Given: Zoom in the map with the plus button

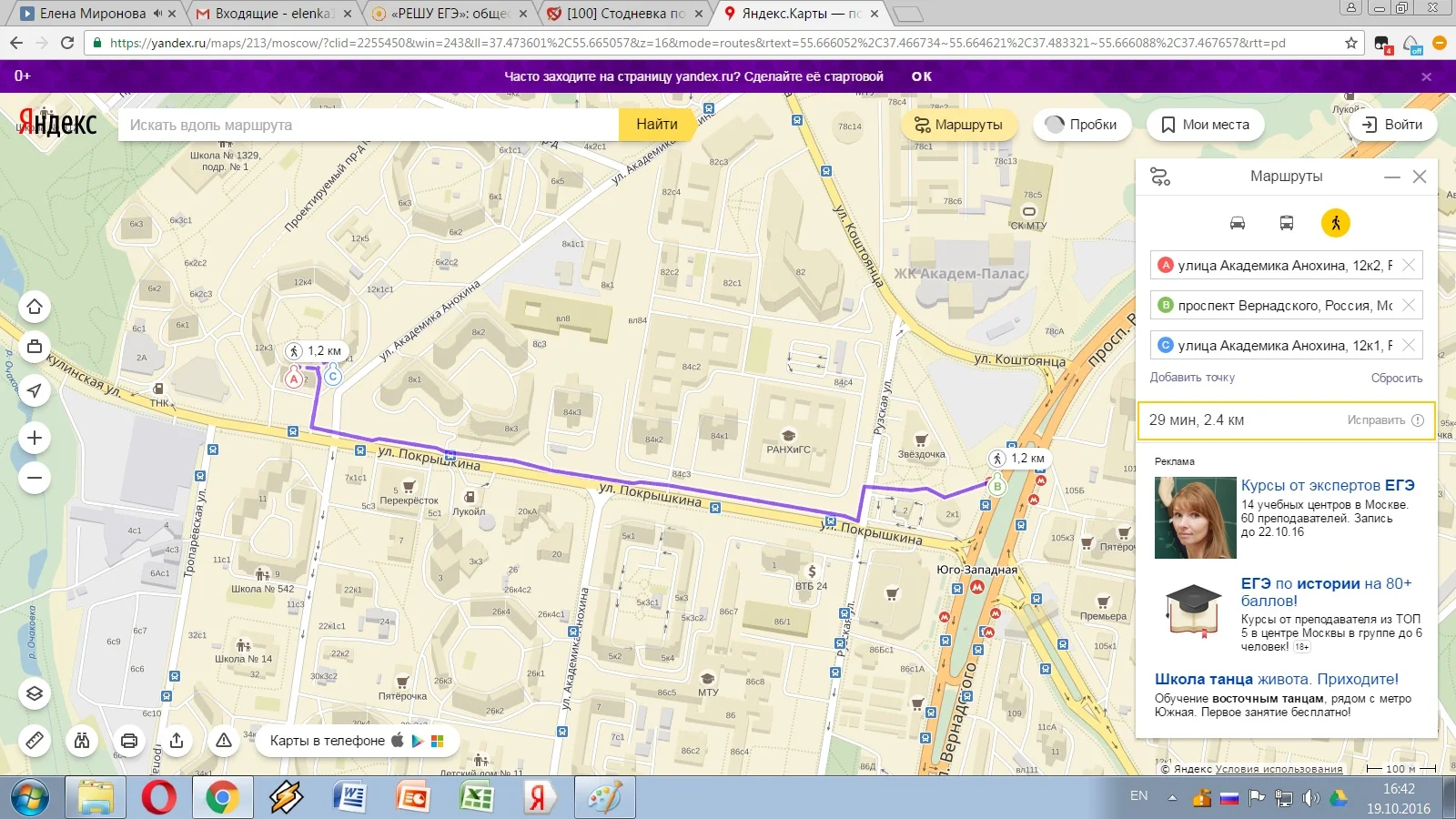Looking at the screenshot, I should 35,438.
